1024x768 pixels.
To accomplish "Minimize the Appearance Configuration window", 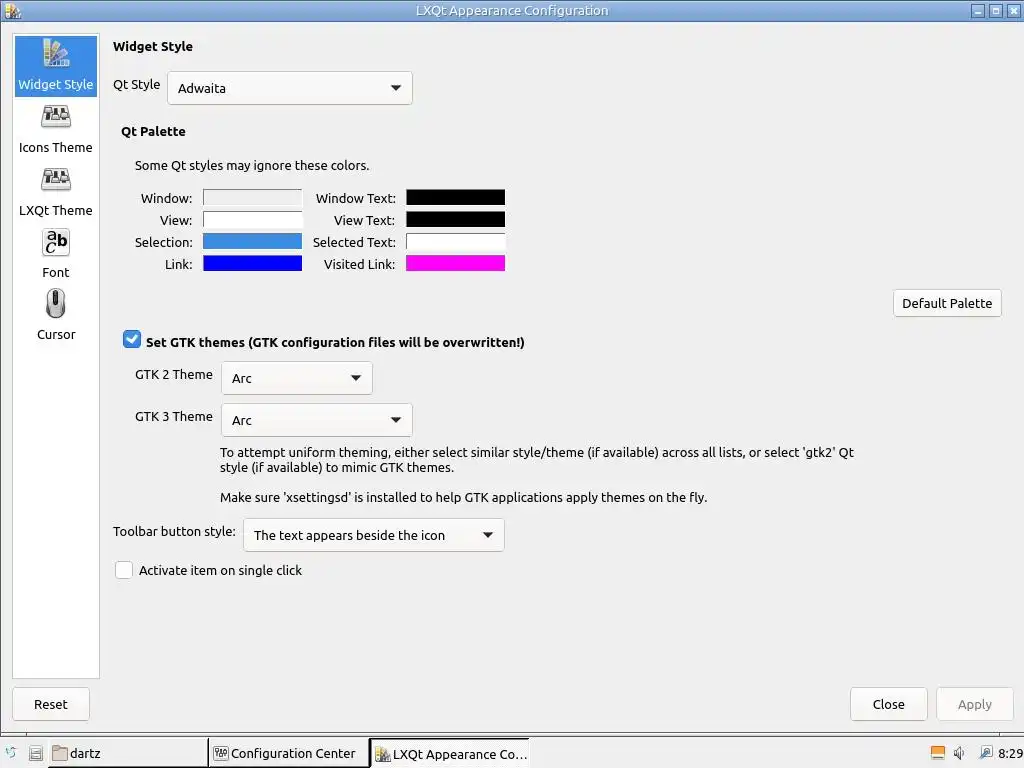I will 978,10.
